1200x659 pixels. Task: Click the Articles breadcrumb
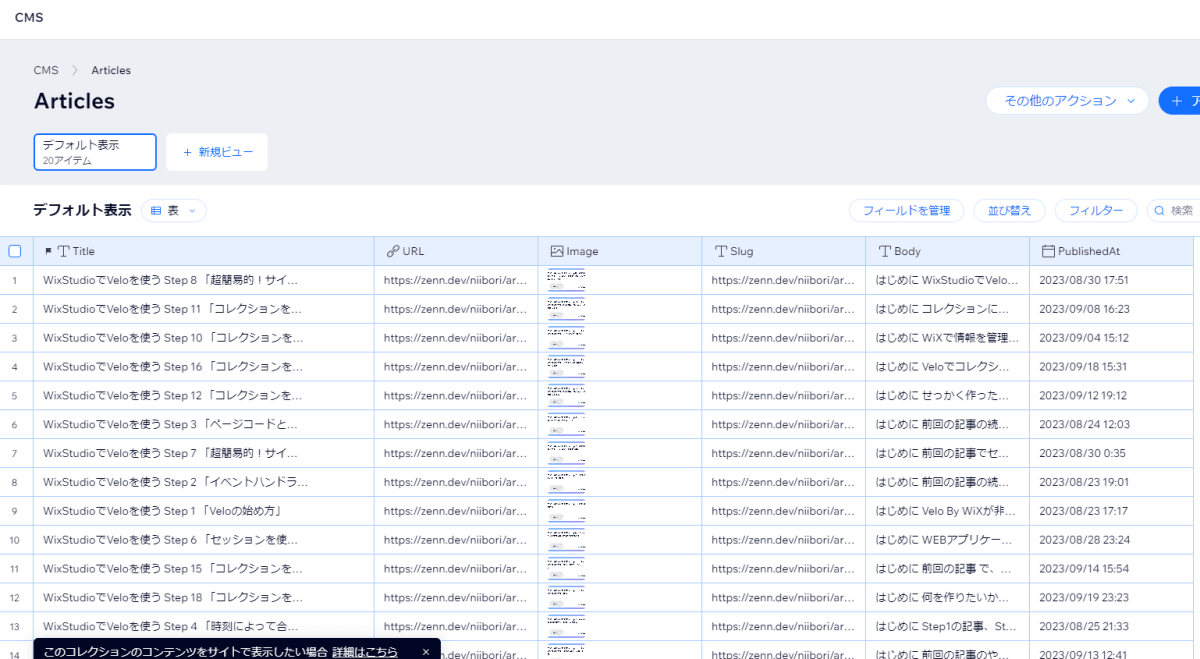point(111,70)
